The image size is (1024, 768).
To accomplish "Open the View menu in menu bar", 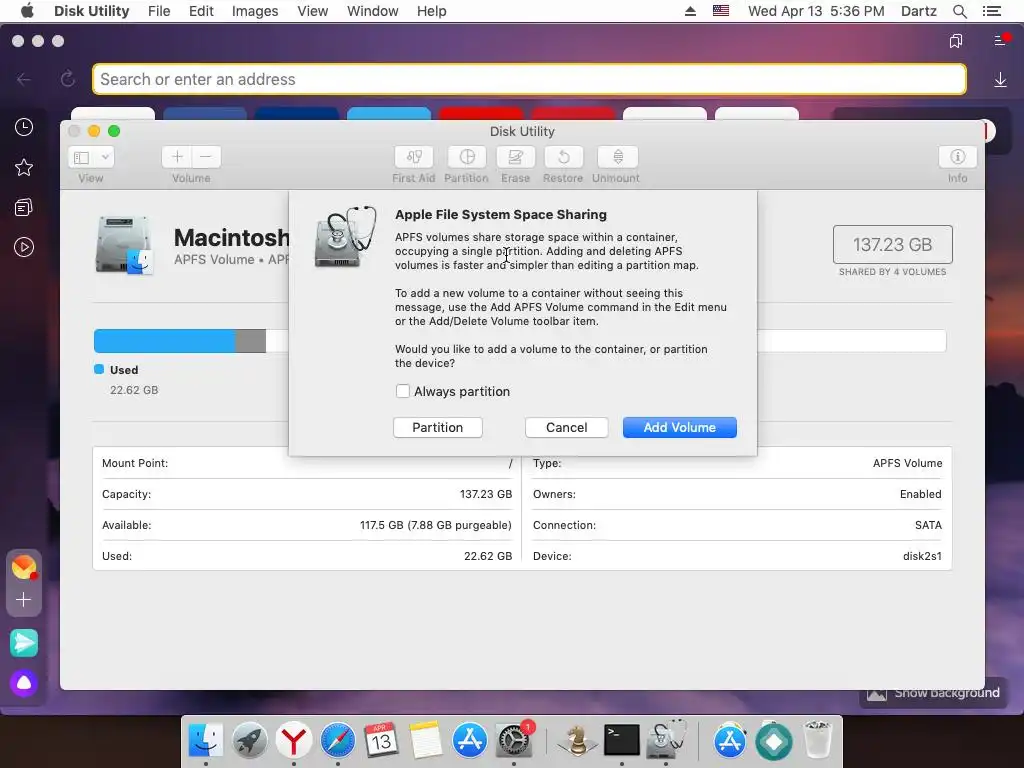I will [312, 11].
